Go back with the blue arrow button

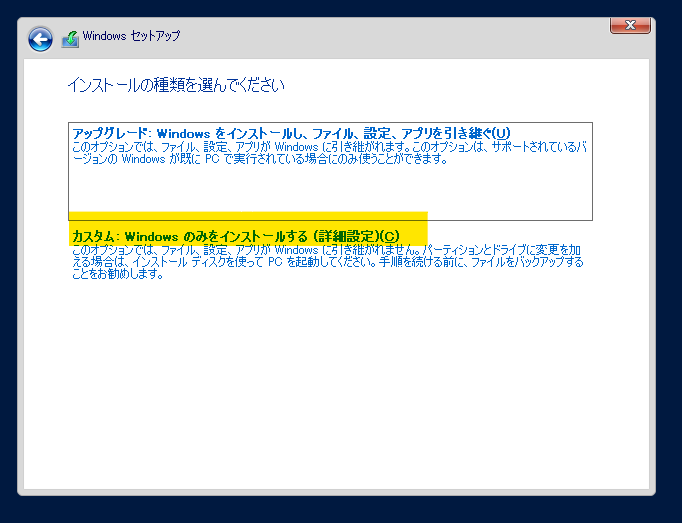(x=40, y=40)
